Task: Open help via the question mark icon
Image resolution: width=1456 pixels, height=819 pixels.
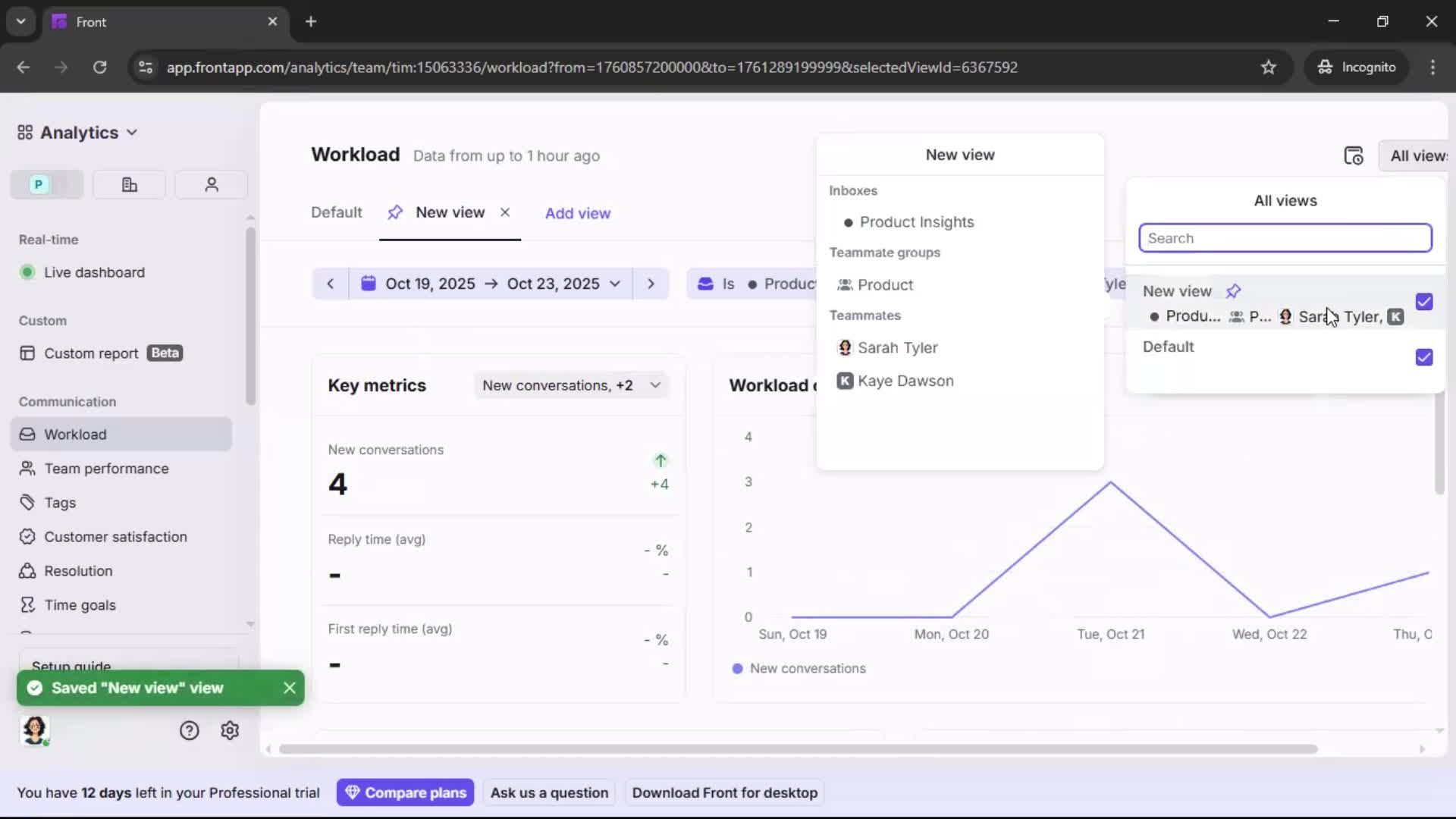Action: click(188, 730)
